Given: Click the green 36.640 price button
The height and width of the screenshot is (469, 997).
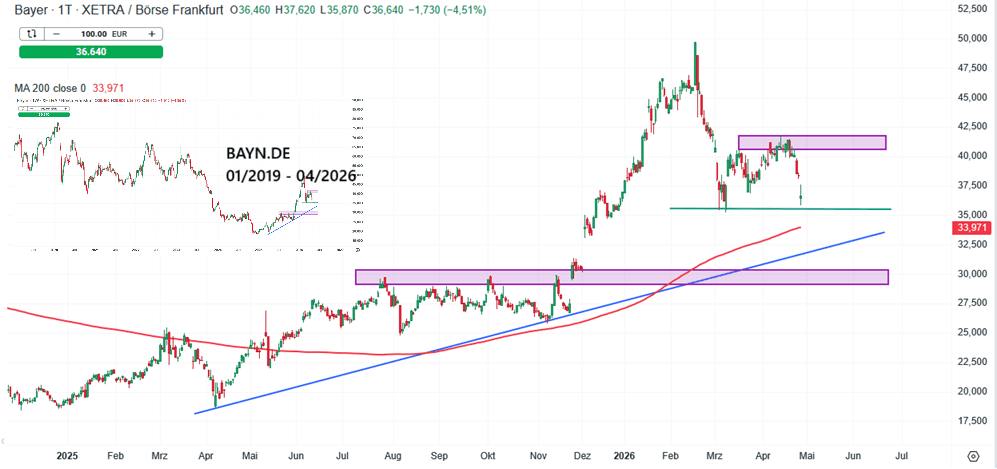Looking at the screenshot, I should [x=91, y=52].
